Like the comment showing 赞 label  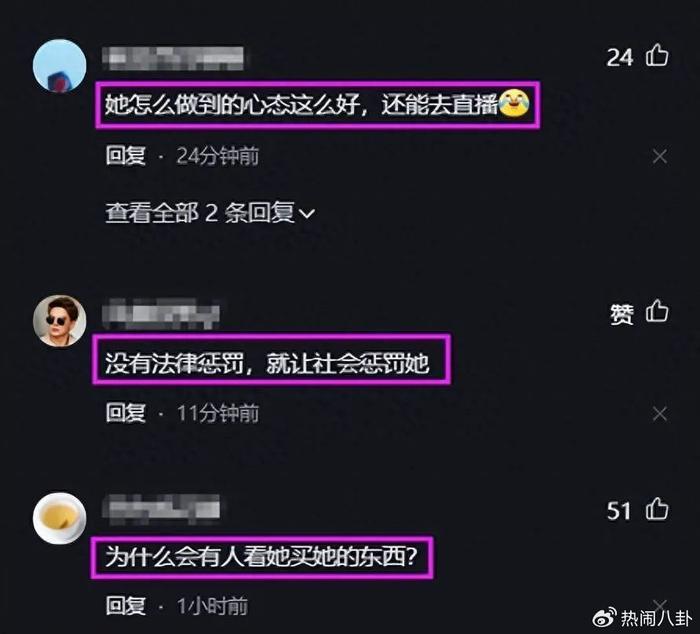pyautogui.click(x=657, y=311)
